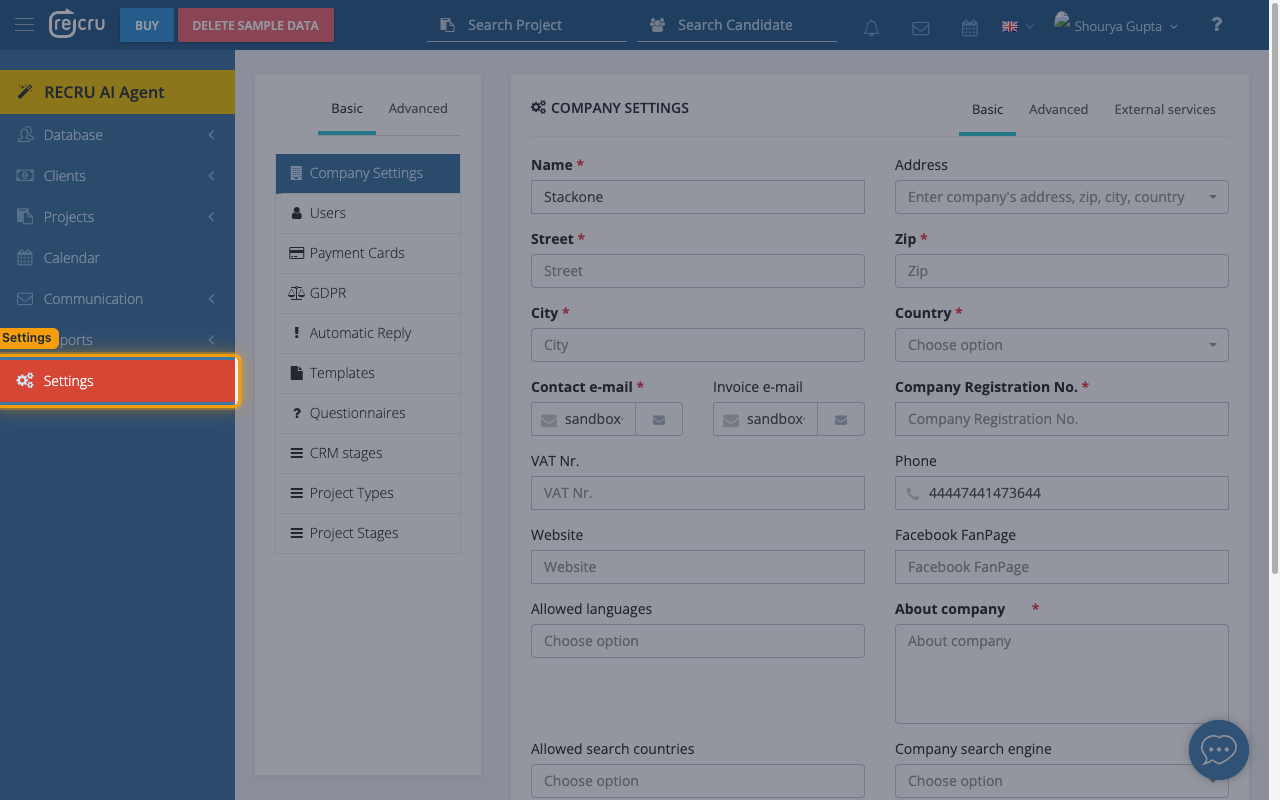Click the RECRU AI Agent wand icon
This screenshot has height=800, width=1280.
coord(26,92)
